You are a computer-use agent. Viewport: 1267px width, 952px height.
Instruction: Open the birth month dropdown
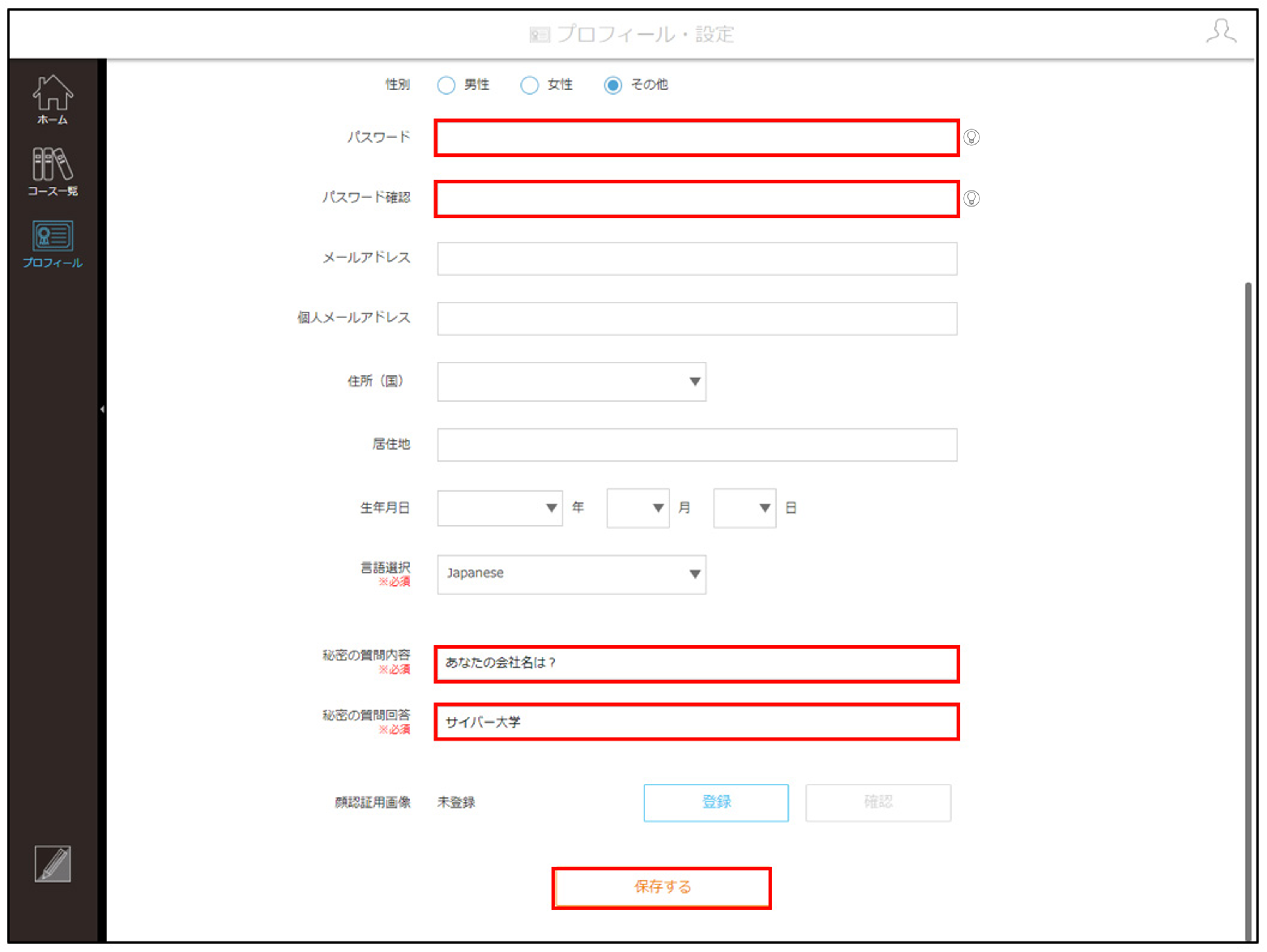[x=638, y=507]
